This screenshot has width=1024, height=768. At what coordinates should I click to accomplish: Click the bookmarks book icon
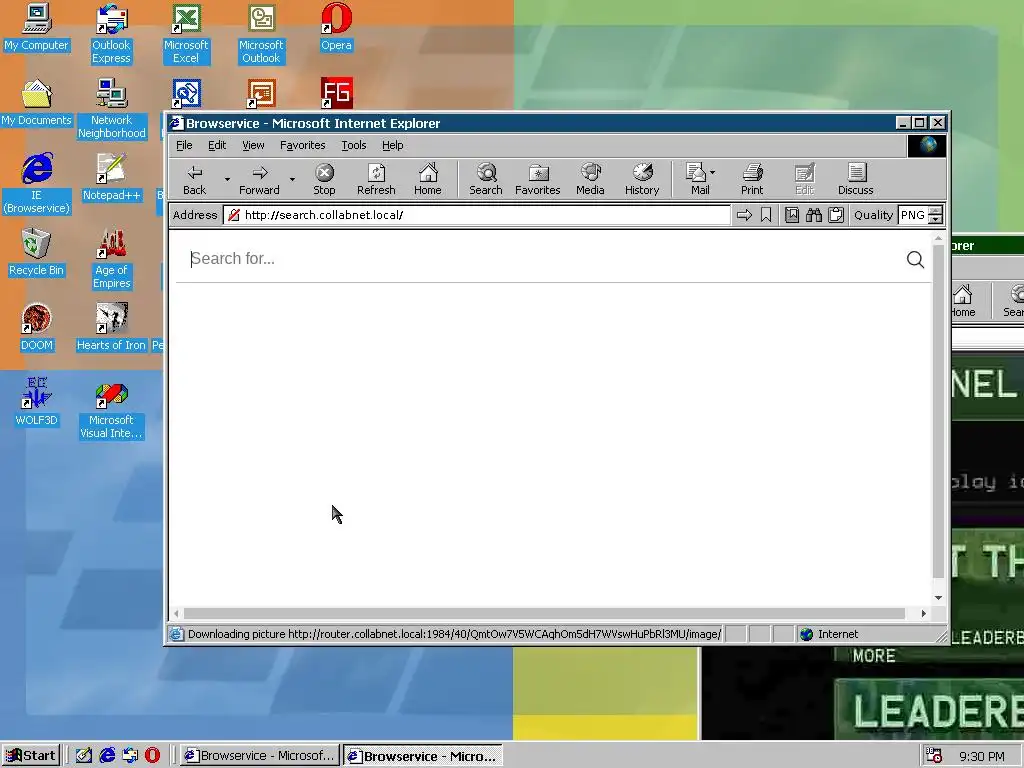tap(792, 215)
